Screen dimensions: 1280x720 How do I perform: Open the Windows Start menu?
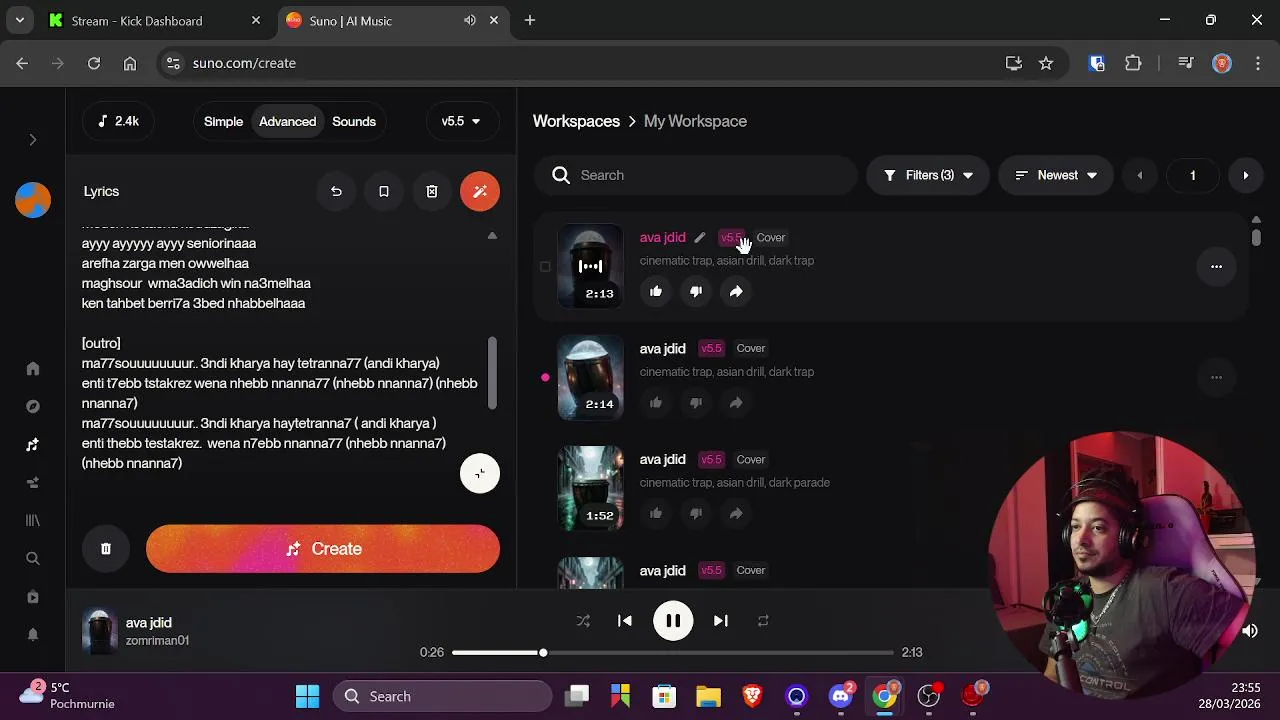point(308,696)
